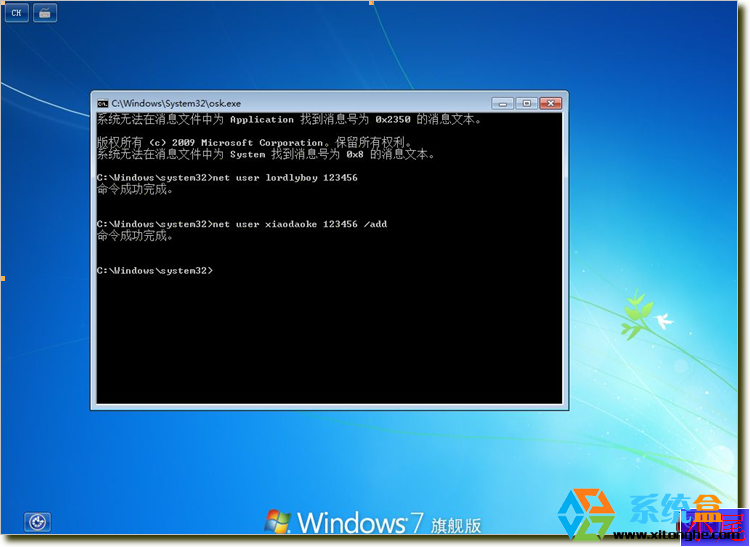Click the Application 0x2350 message line

click(289, 120)
